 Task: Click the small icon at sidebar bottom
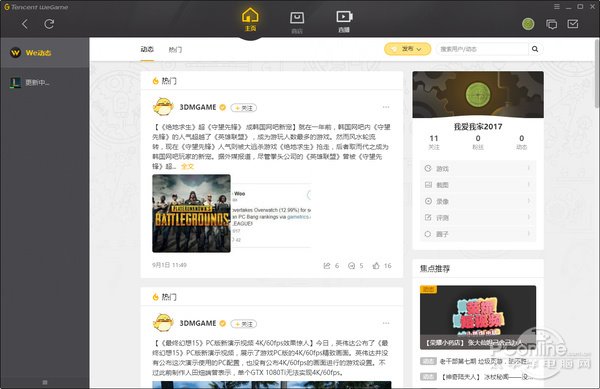coord(45,382)
